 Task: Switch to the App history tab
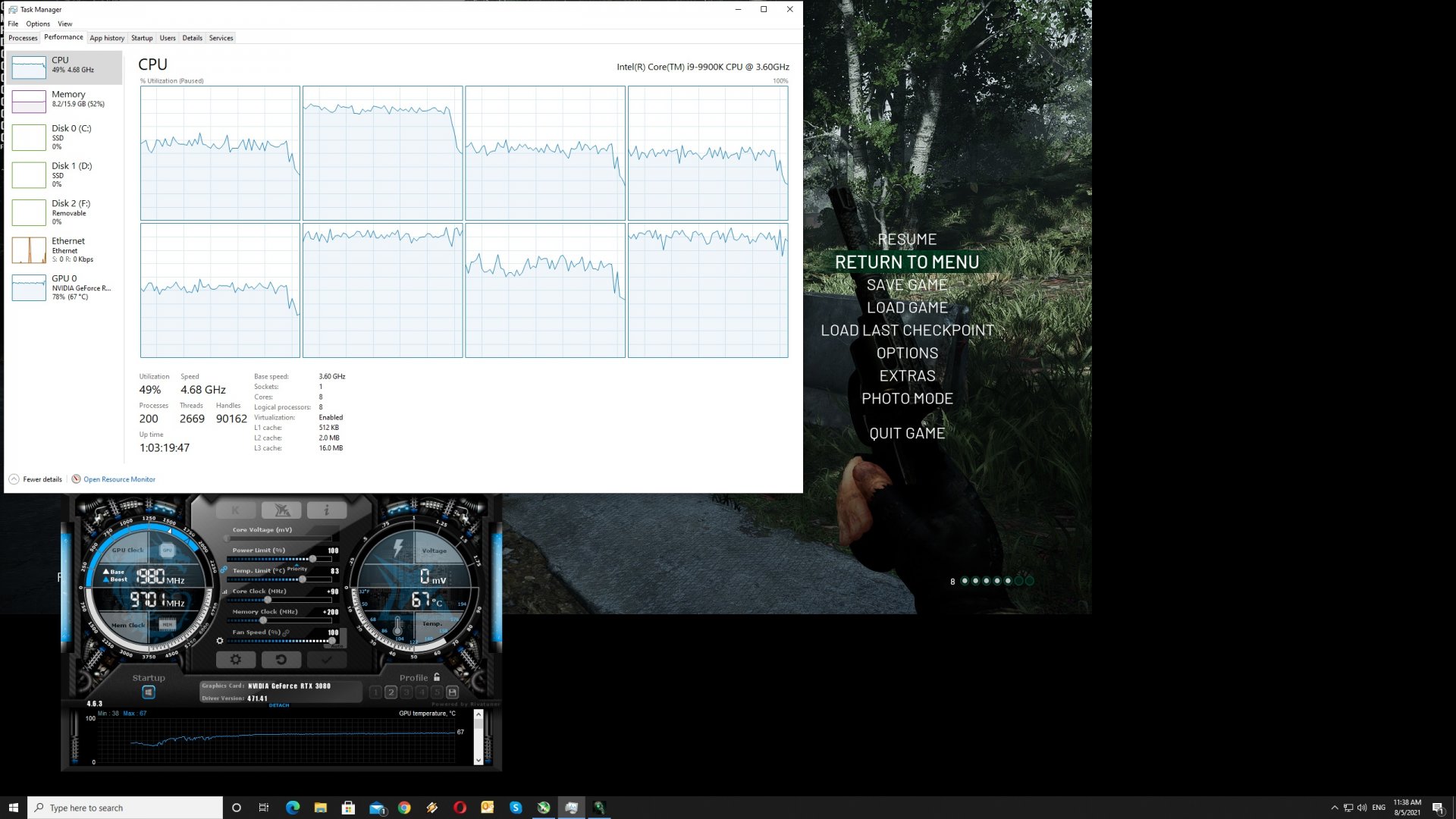pyautogui.click(x=107, y=38)
